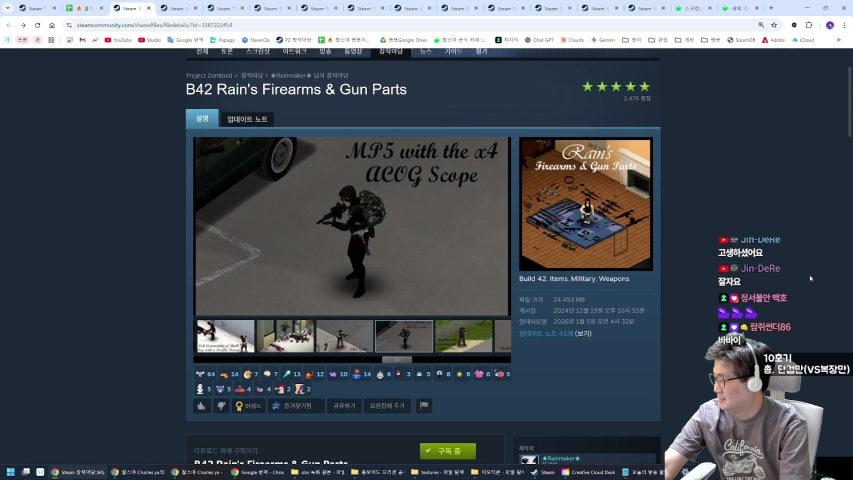Screen dimensions: 853x480
Task: Open Windows Start menu
Action: coord(10,472)
